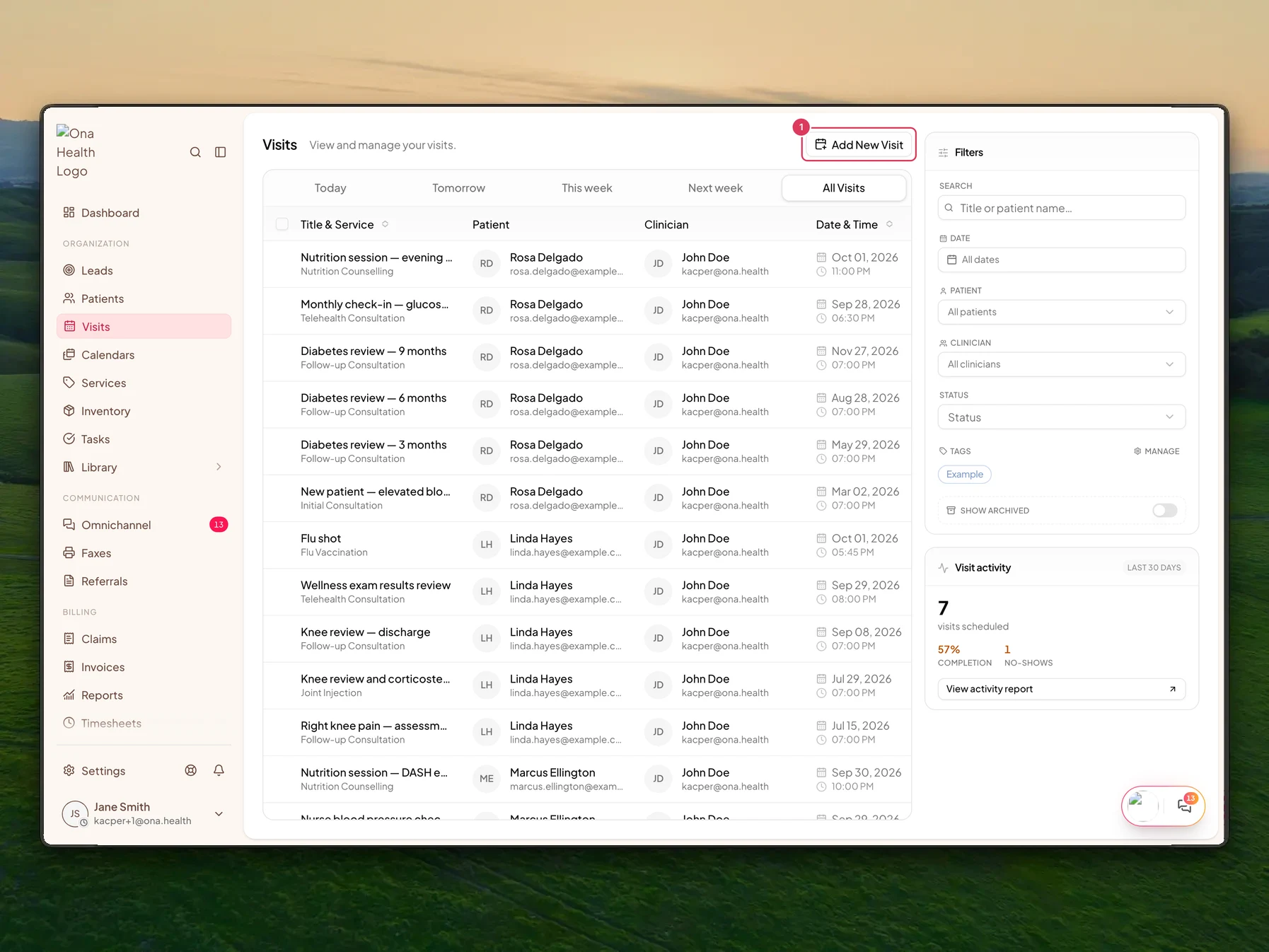The image size is (1269, 952).
Task: Click the LH avatar in the Flu shot row
Action: (487, 545)
